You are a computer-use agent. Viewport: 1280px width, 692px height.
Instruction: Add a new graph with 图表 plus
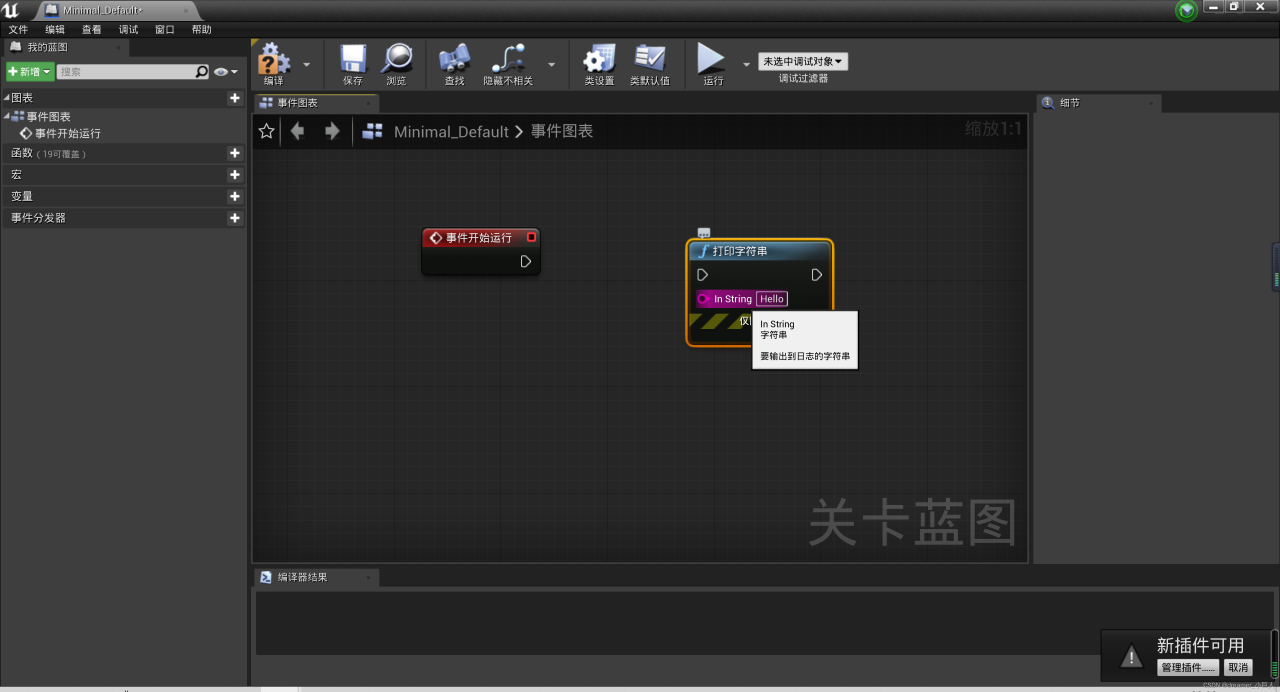[235, 98]
